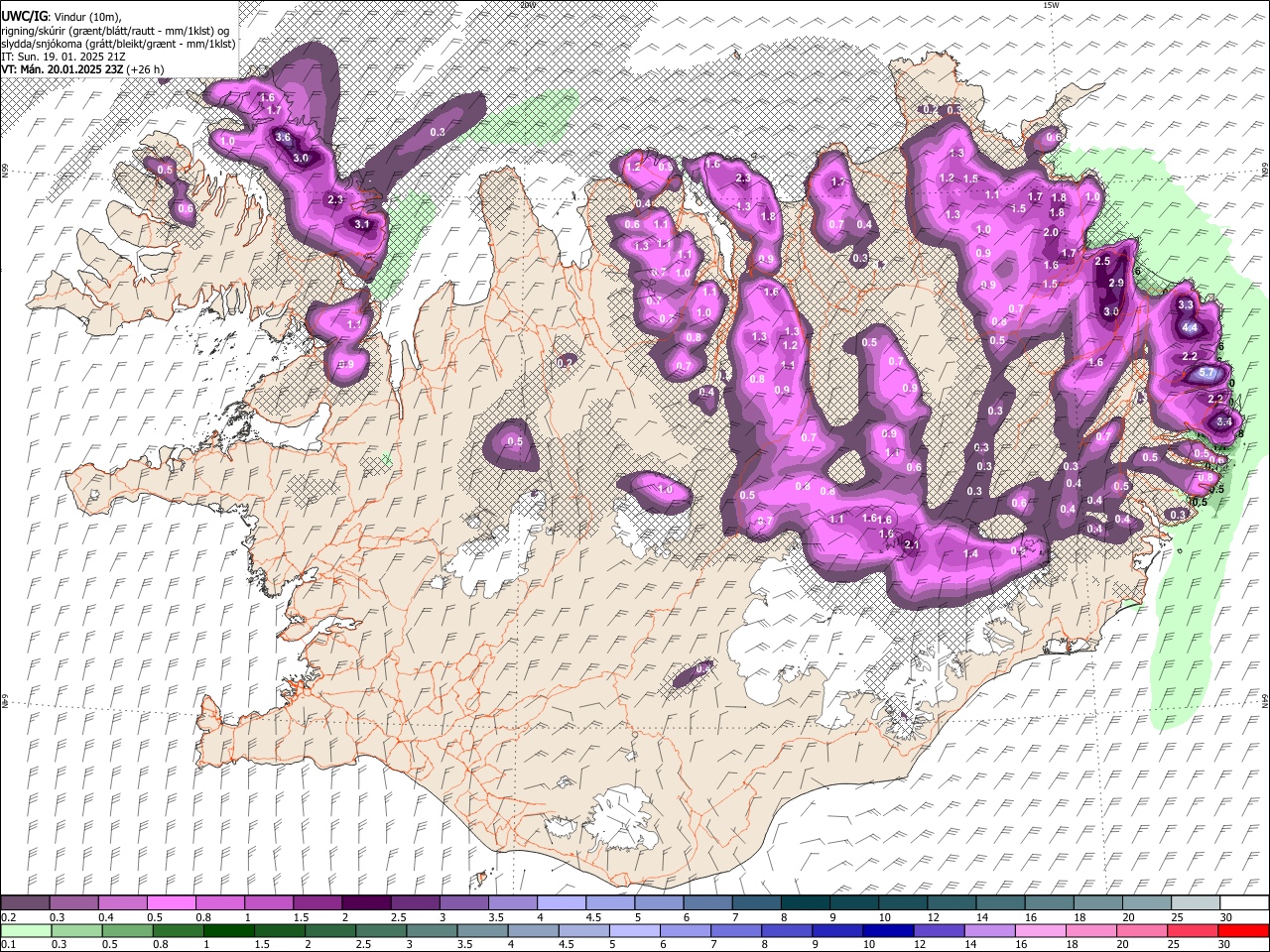Click the 'UWC/IG' title text
Image resolution: width=1270 pixels, height=952 pixels.
click(24, 17)
